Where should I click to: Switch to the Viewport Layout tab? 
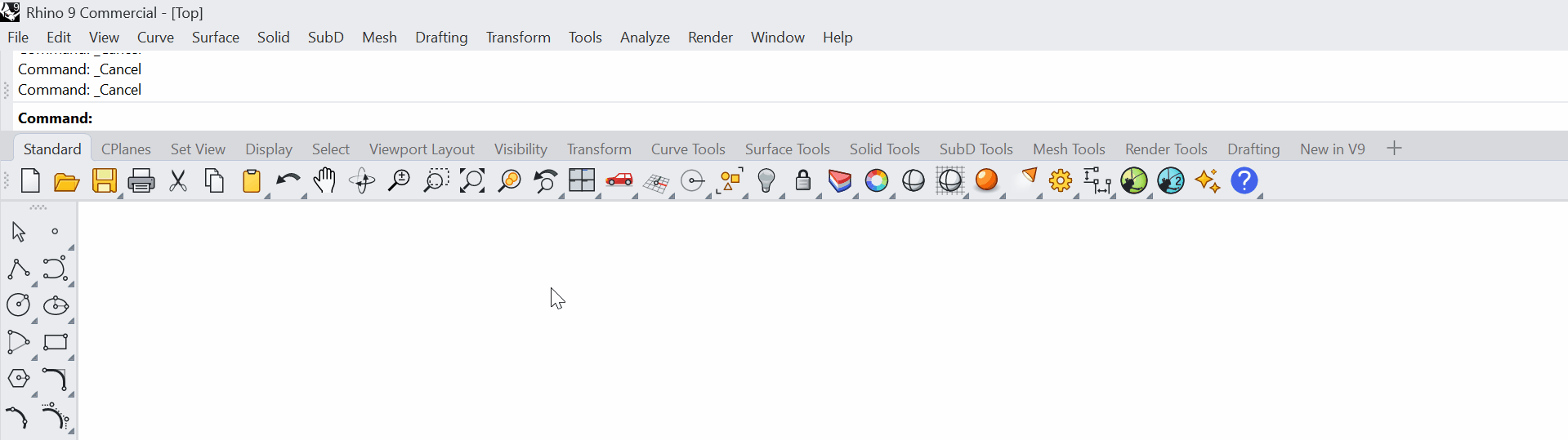pos(422,149)
